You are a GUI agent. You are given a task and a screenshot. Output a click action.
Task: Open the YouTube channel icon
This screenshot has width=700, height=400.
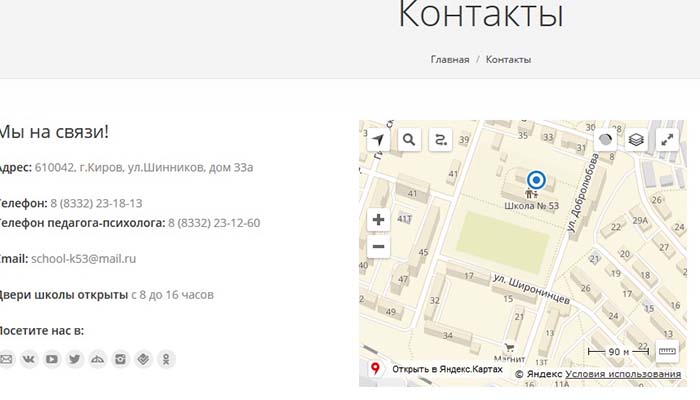(52, 359)
